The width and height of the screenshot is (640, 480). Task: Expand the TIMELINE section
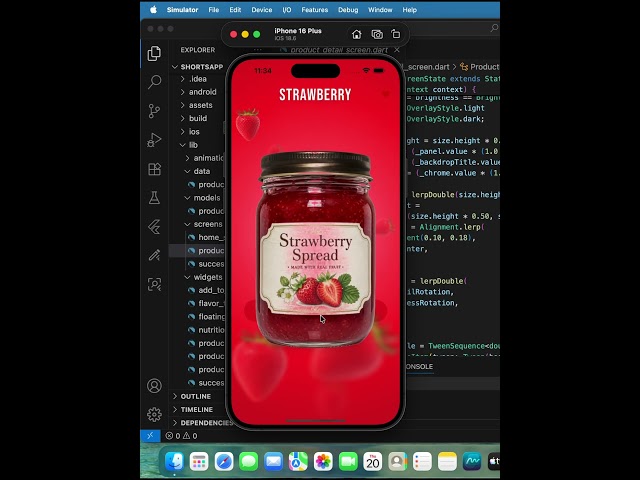(x=198, y=409)
